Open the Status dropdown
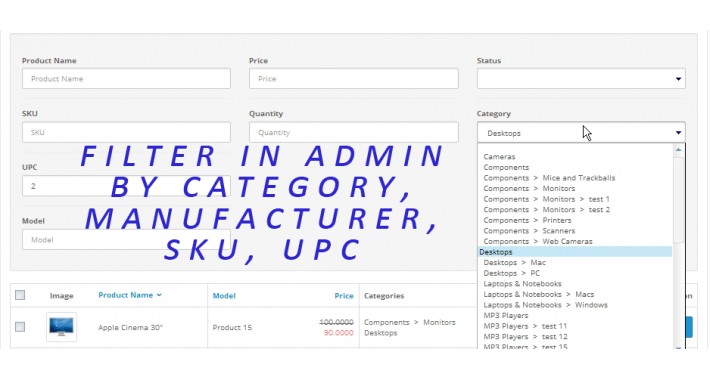710x380 pixels. pos(581,79)
